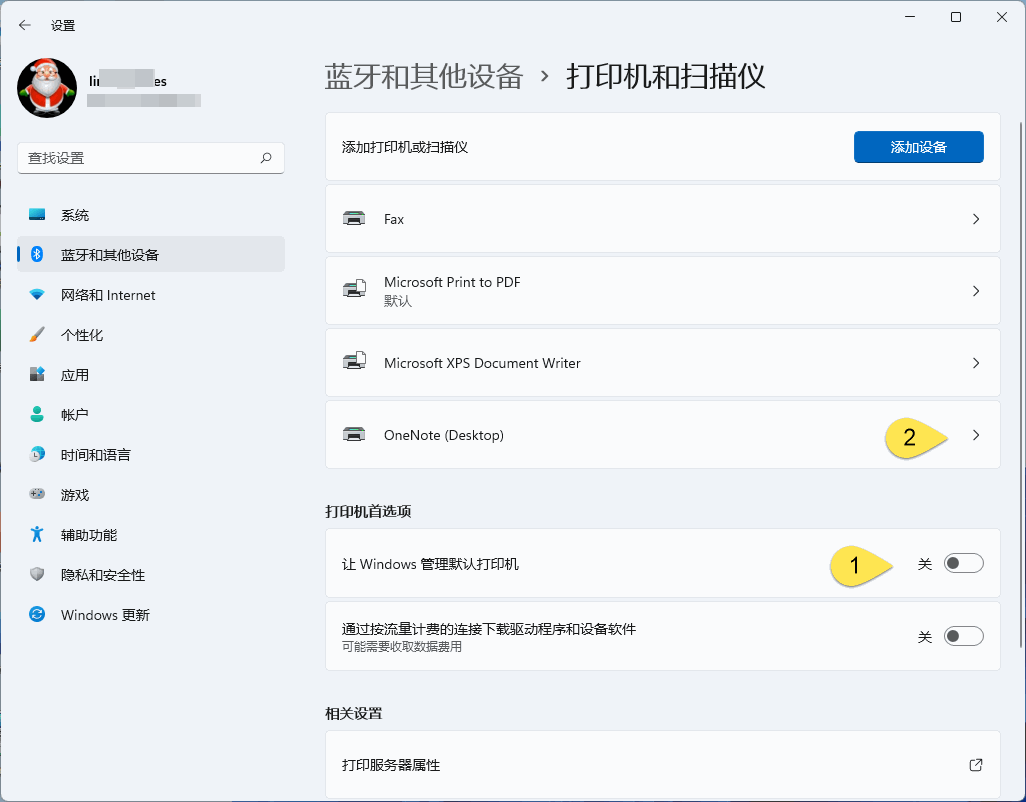Toggle metered connection driver download switch
The height and width of the screenshot is (802, 1026).
(963, 636)
